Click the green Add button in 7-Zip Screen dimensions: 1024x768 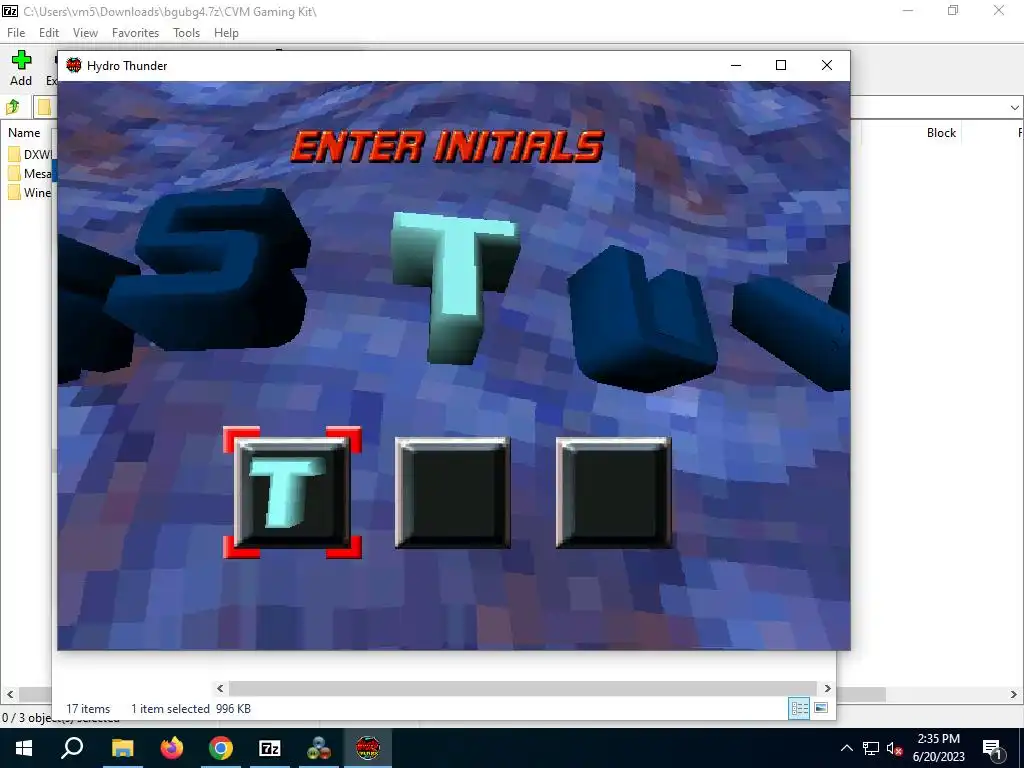tap(21, 68)
